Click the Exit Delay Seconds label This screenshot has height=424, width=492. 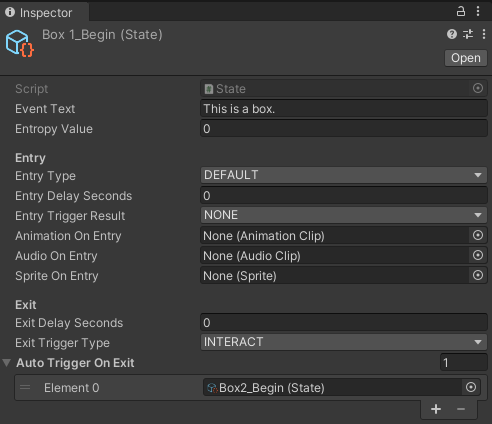[69, 323]
